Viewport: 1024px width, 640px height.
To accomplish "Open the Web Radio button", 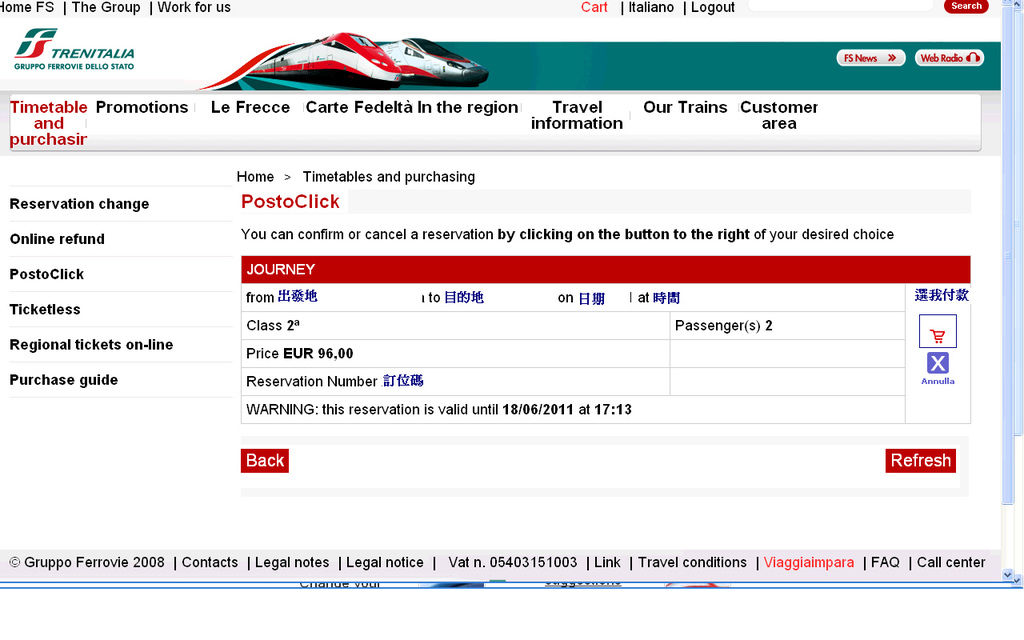I will 949,58.
